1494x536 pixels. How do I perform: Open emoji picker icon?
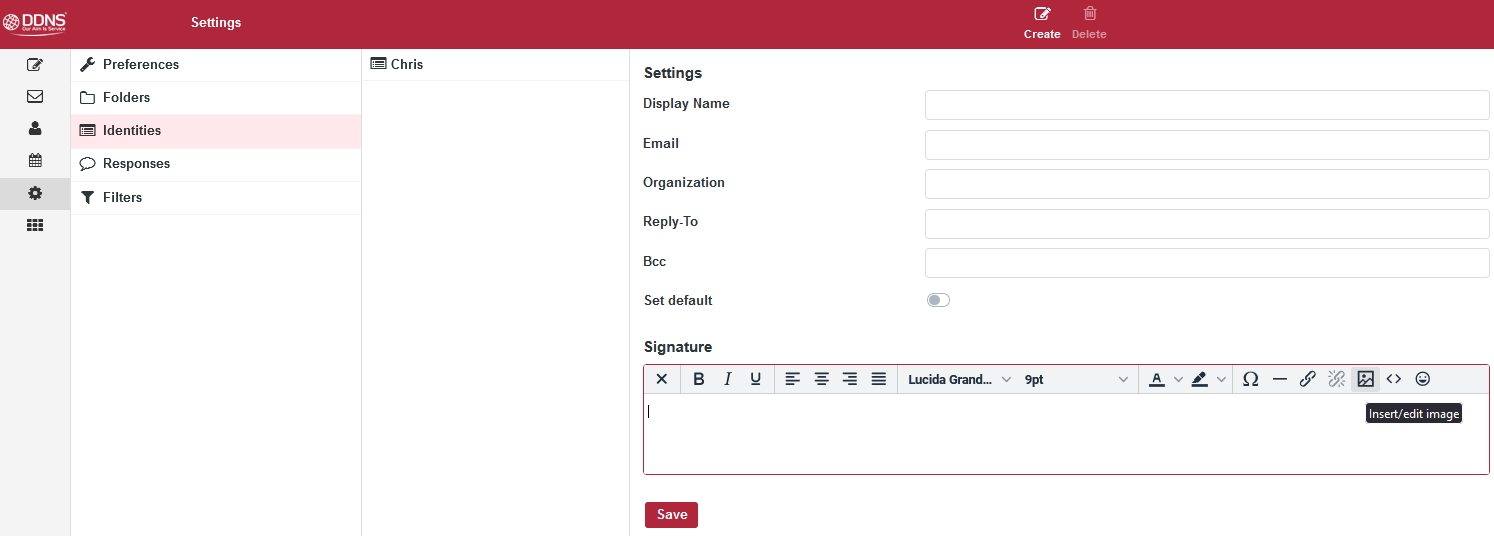[x=1422, y=379]
